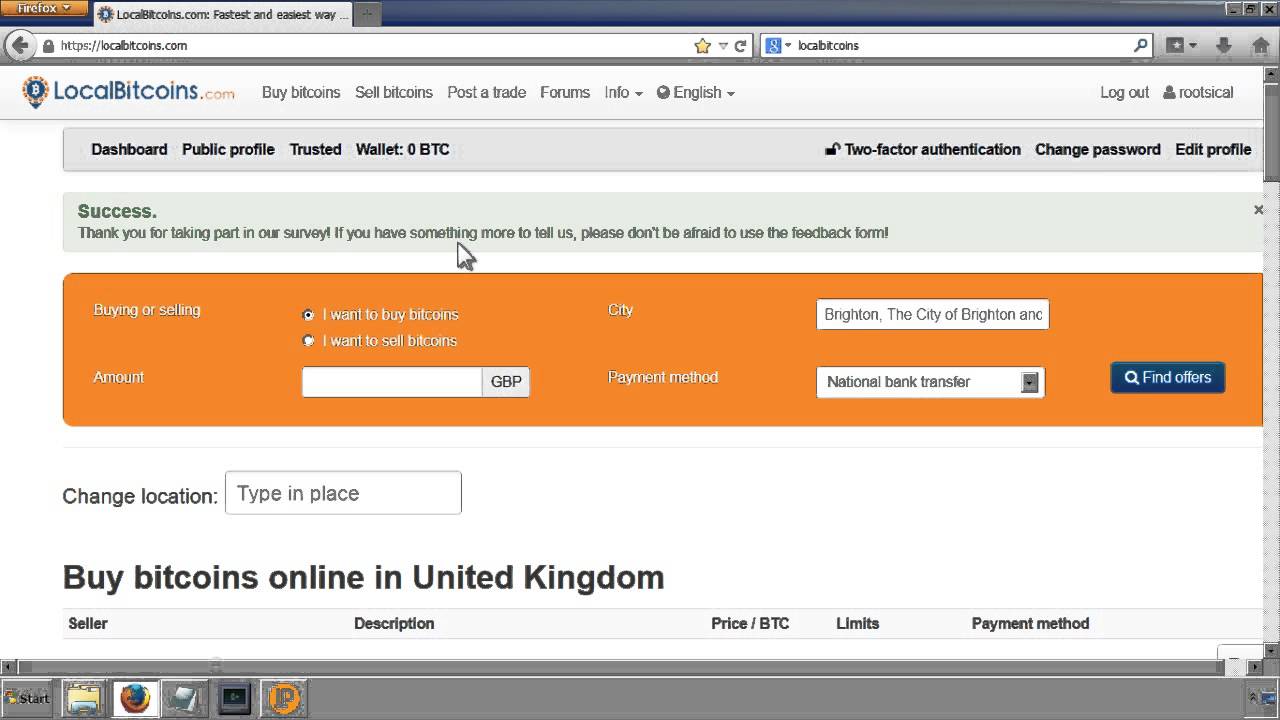The image size is (1280, 720).
Task: Click the Limits column header
Action: pos(857,623)
